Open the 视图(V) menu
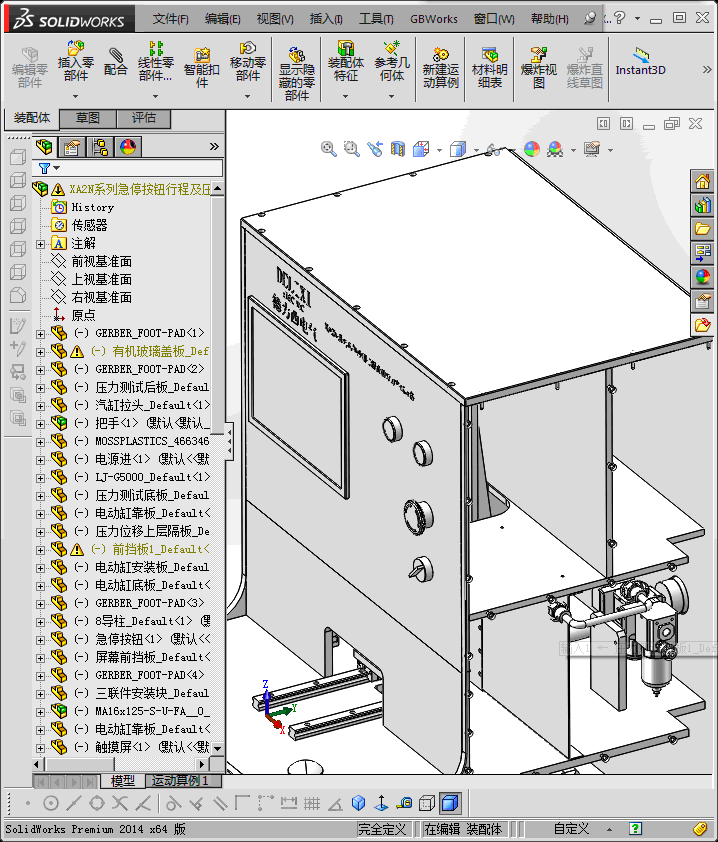Viewport: 718px width, 842px height. click(275, 19)
